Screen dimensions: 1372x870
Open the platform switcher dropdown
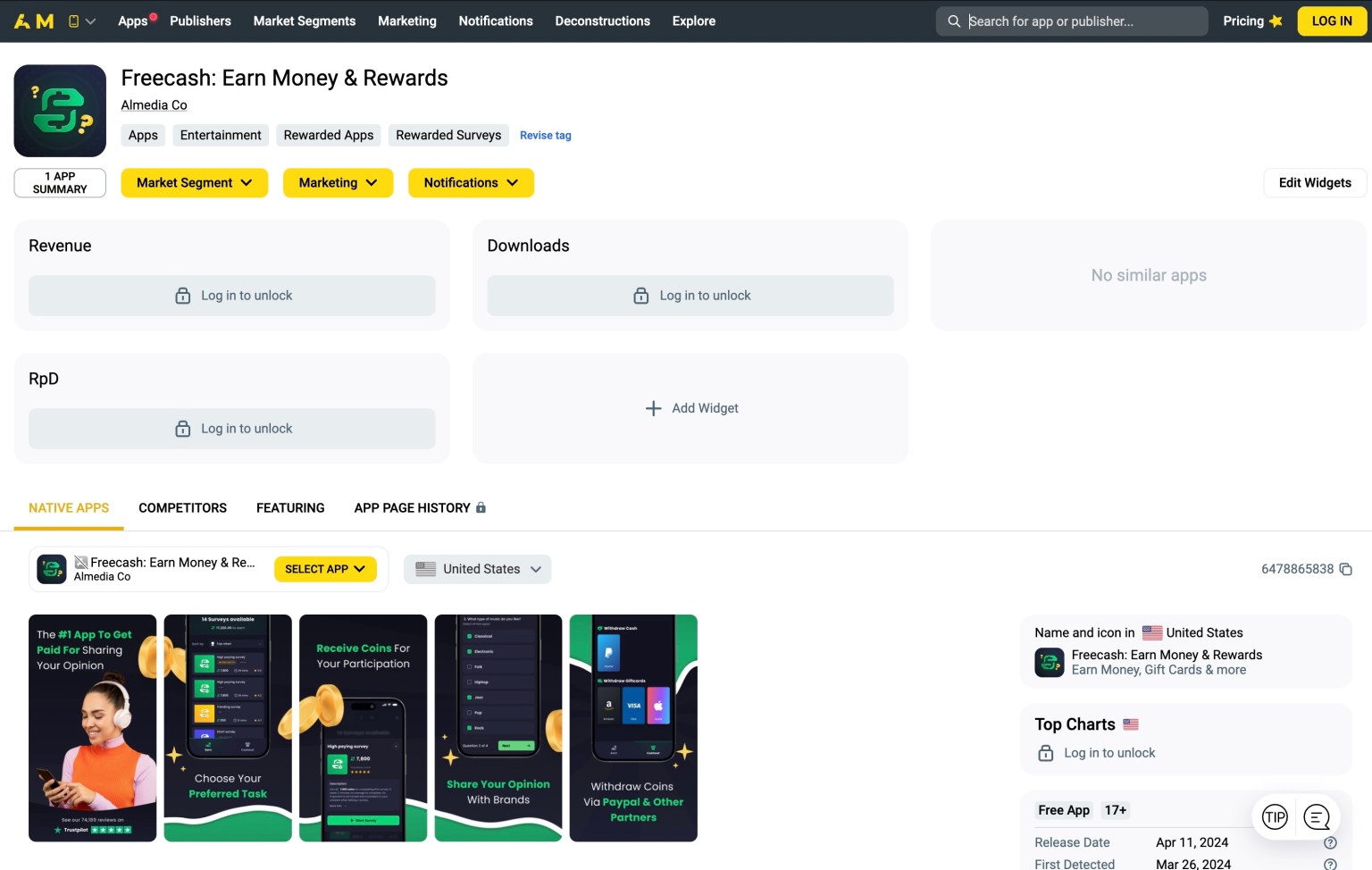pos(81,21)
